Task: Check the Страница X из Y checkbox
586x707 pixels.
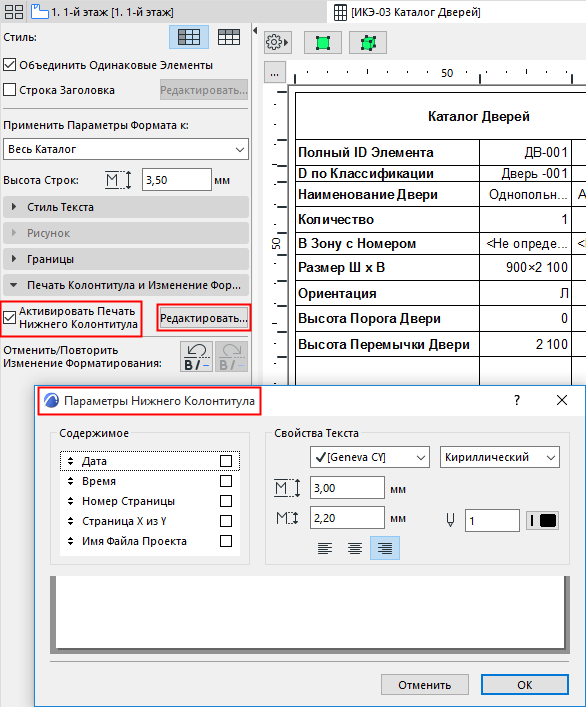Action: coord(226,521)
